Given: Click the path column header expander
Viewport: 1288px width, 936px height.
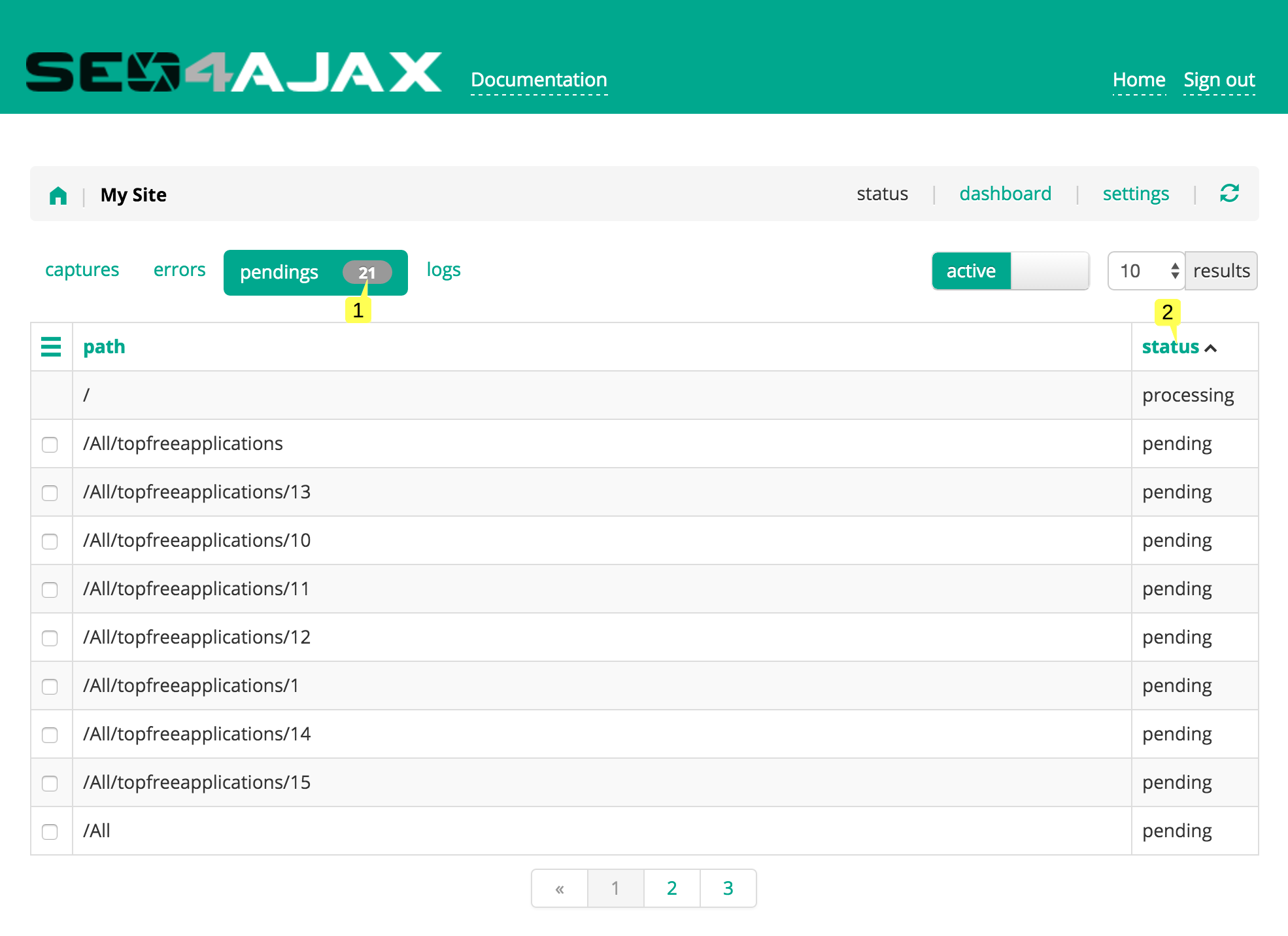Looking at the screenshot, I should coord(50,347).
